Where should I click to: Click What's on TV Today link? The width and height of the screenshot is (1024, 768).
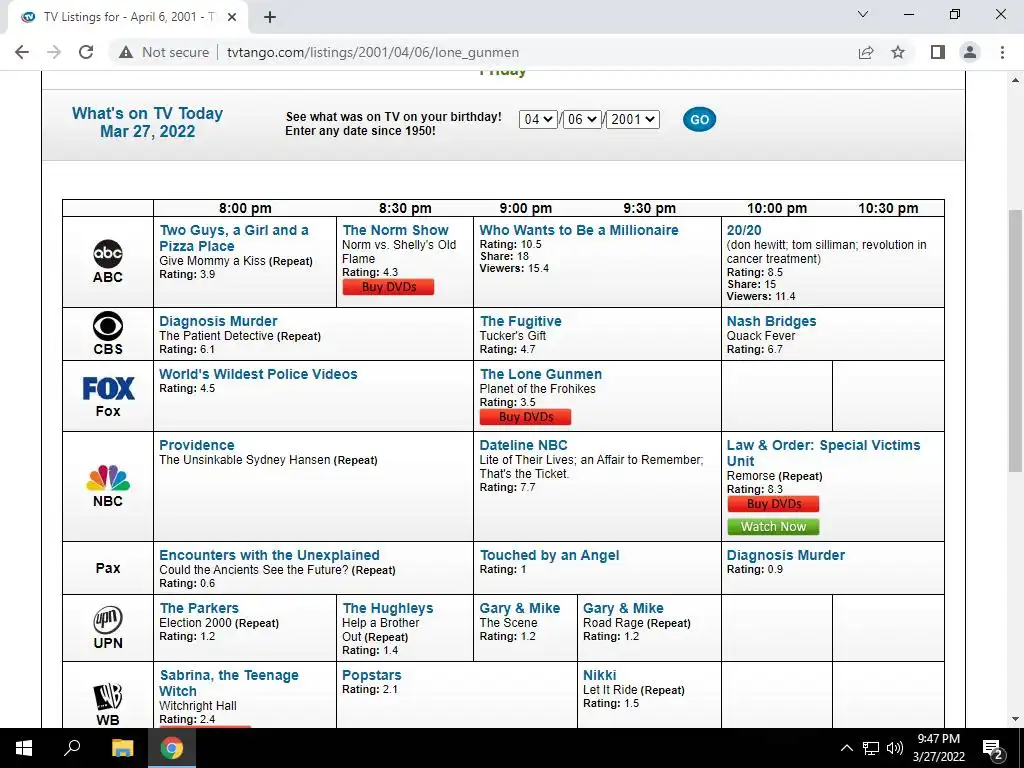(148, 122)
